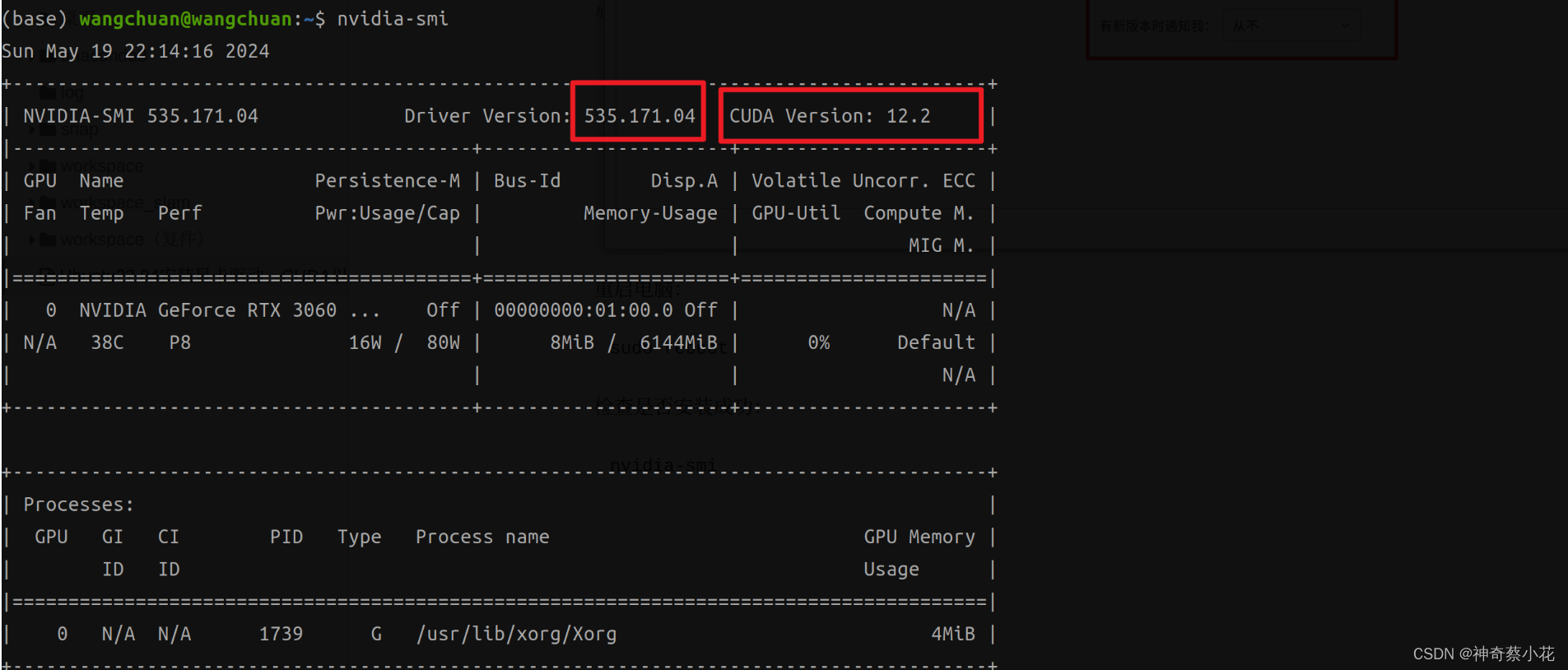Click the 'Fan' column header
Image resolution: width=1568 pixels, height=670 pixels.
(x=40, y=213)
